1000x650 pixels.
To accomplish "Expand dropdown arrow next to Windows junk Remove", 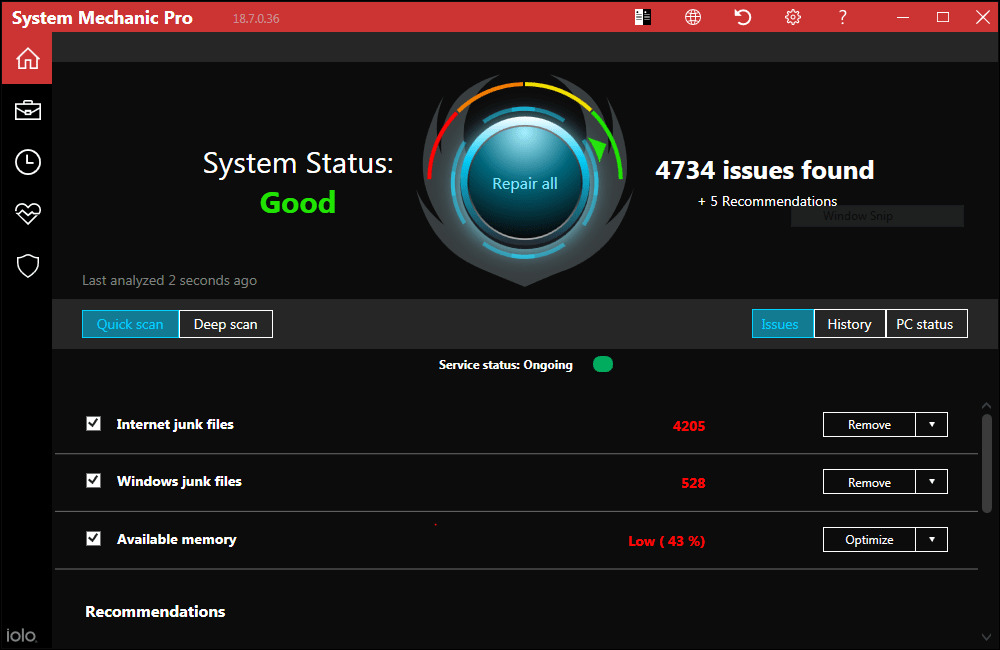I will tap(932, 482).
